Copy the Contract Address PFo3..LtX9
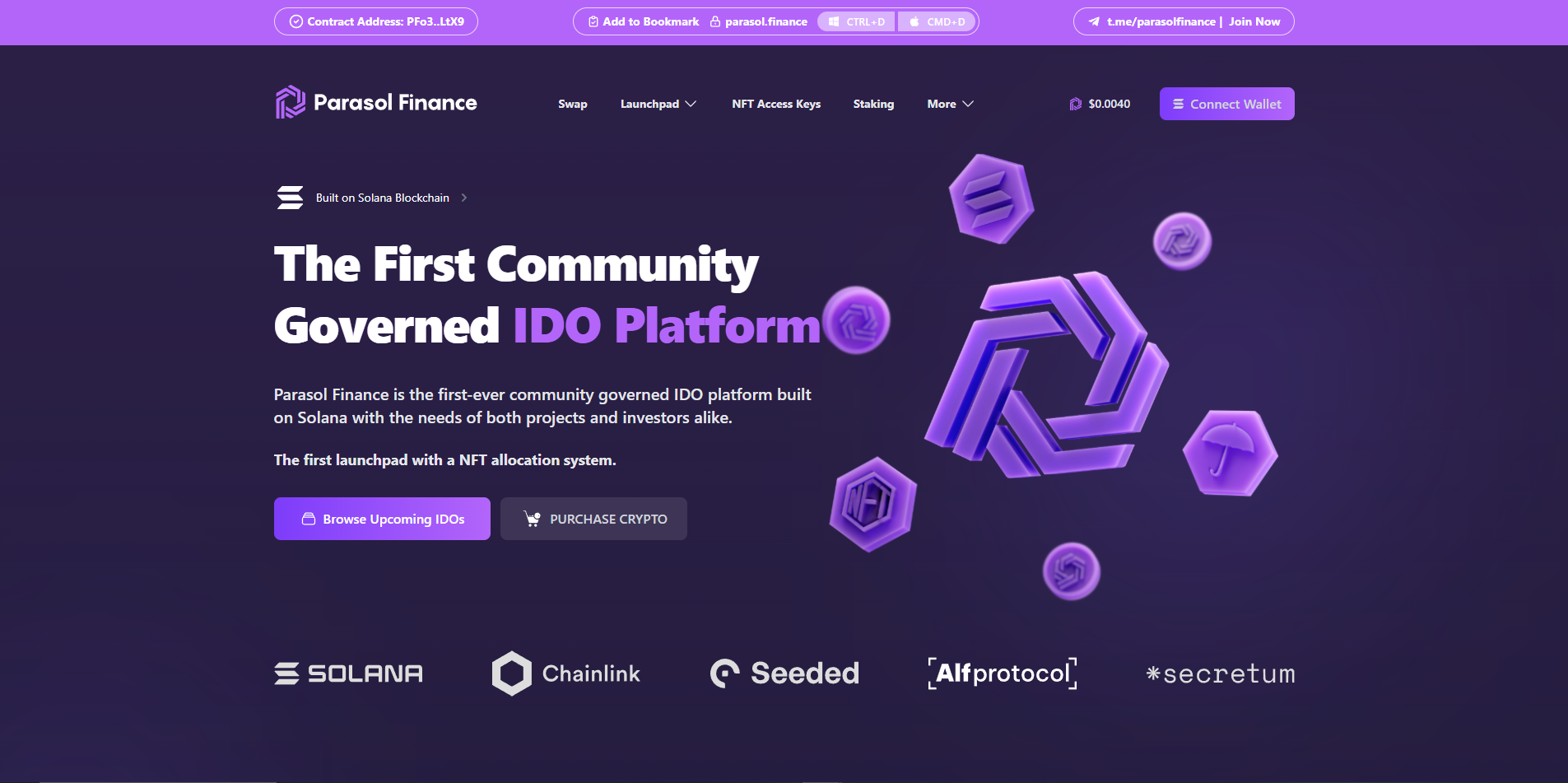The height and width of the screenshot is (783, 1568). [376, 21]
